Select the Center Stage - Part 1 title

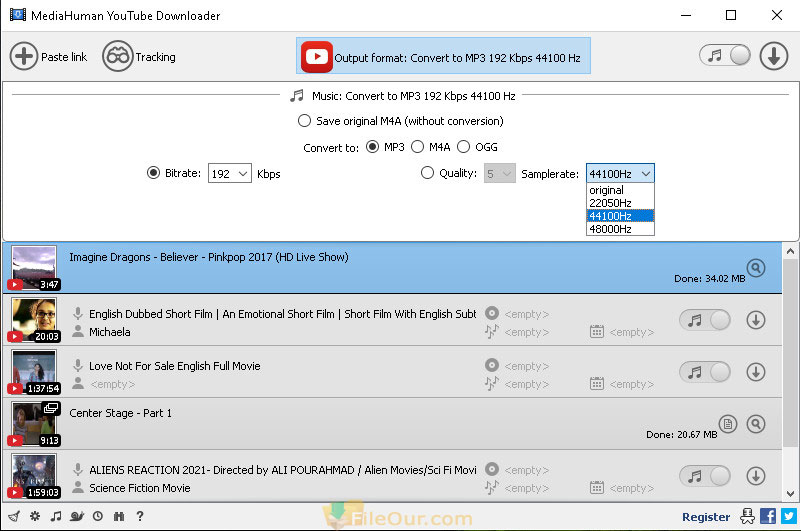click(x=121, y=413)
